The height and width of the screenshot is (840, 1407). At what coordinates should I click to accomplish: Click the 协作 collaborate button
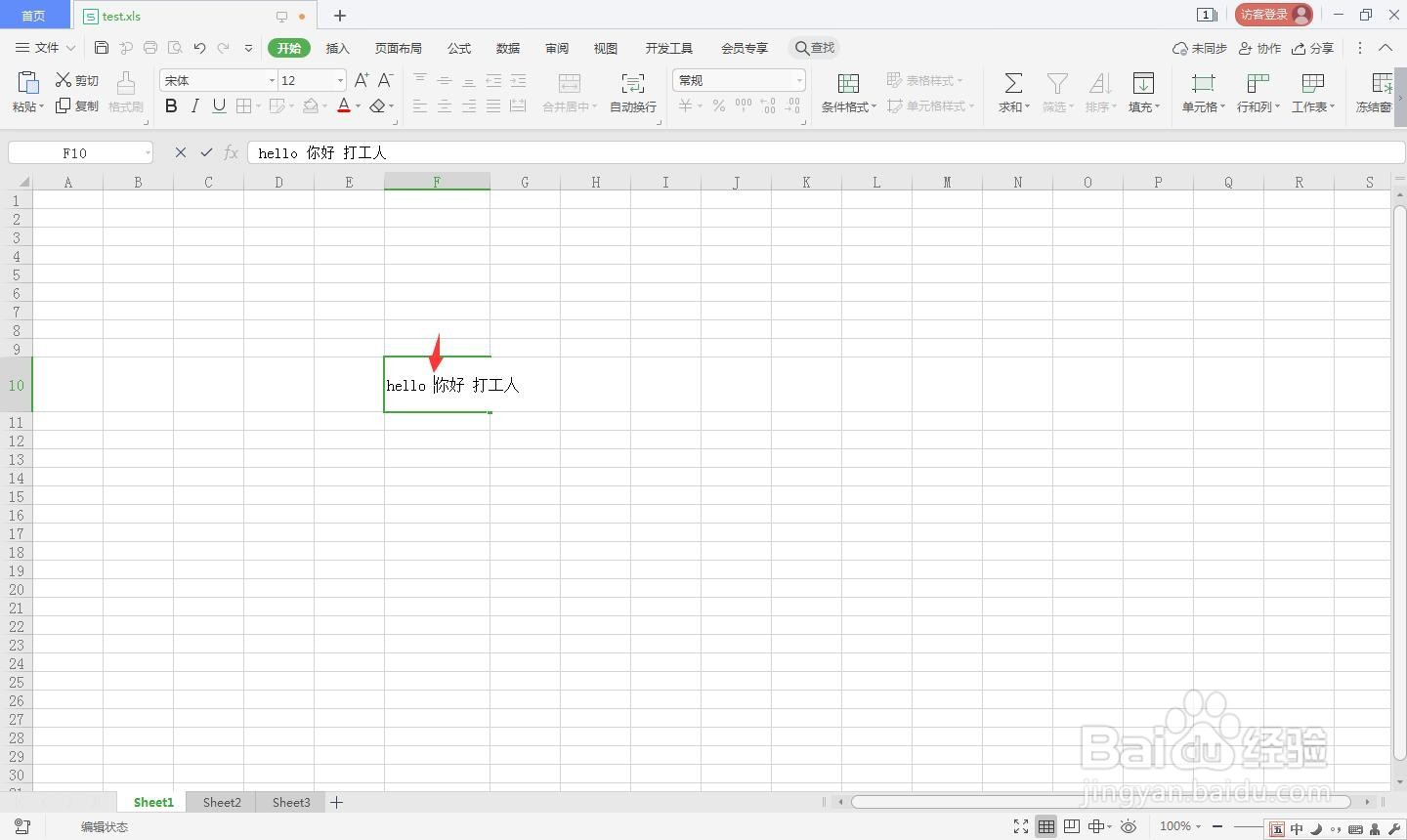point(1259,48)
